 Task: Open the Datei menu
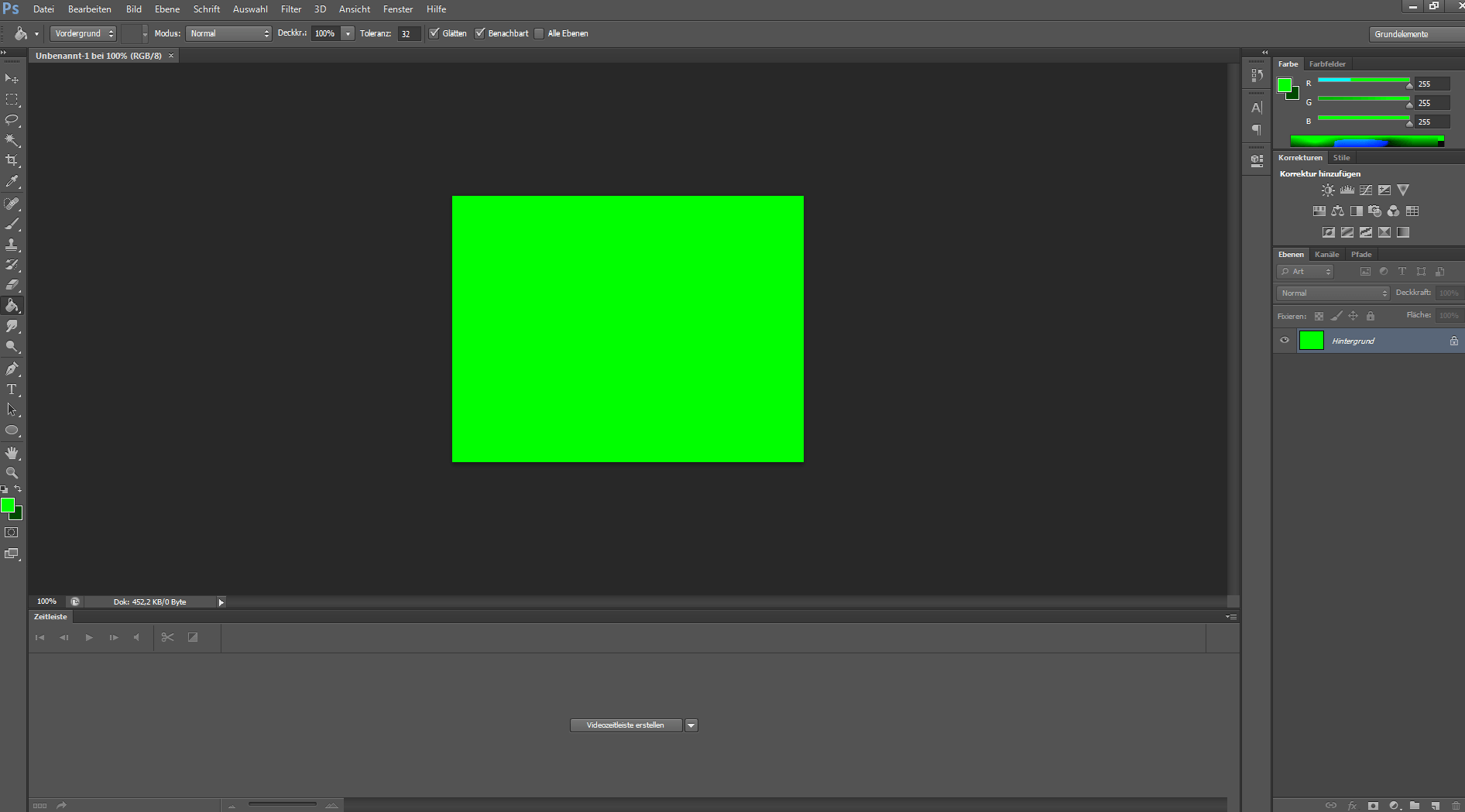pyautogui.click(x=43, y=9)
